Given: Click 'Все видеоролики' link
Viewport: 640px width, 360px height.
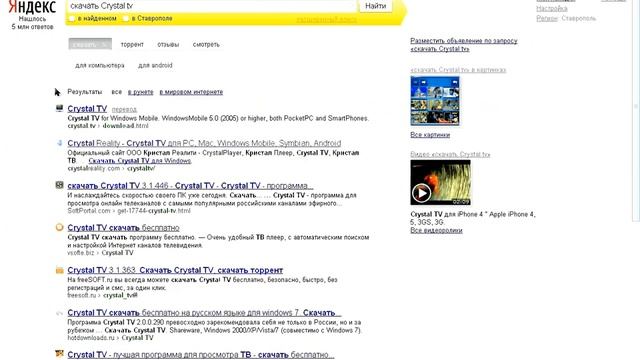Looking at the screenshot, I should (436, 230).
